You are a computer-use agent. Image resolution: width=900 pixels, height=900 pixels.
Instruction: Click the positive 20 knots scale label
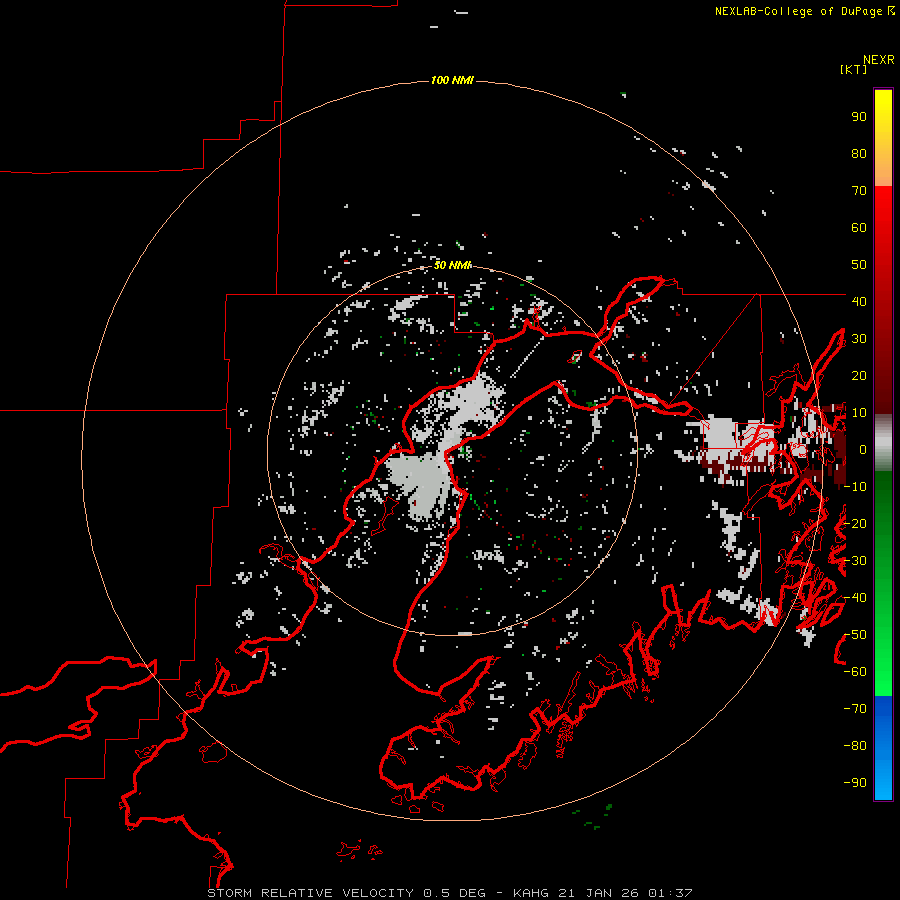tap(859, 375)
